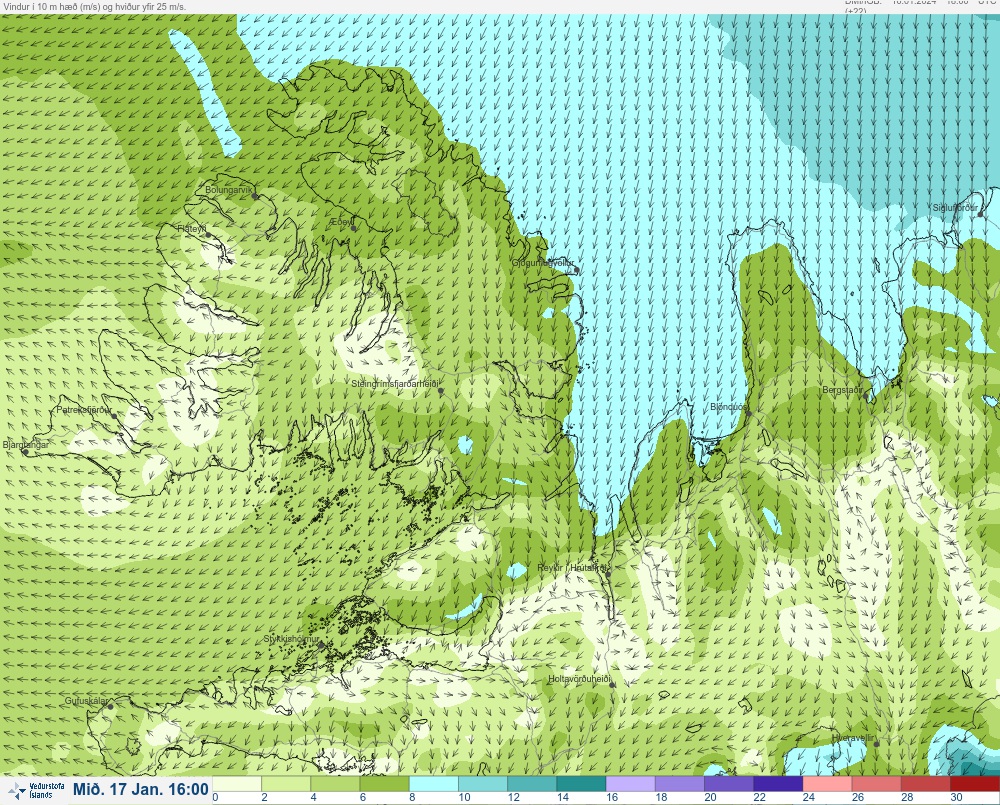Click the legend scale number 8
This screenshot has width=1000, height=805.
coord(413,797)
